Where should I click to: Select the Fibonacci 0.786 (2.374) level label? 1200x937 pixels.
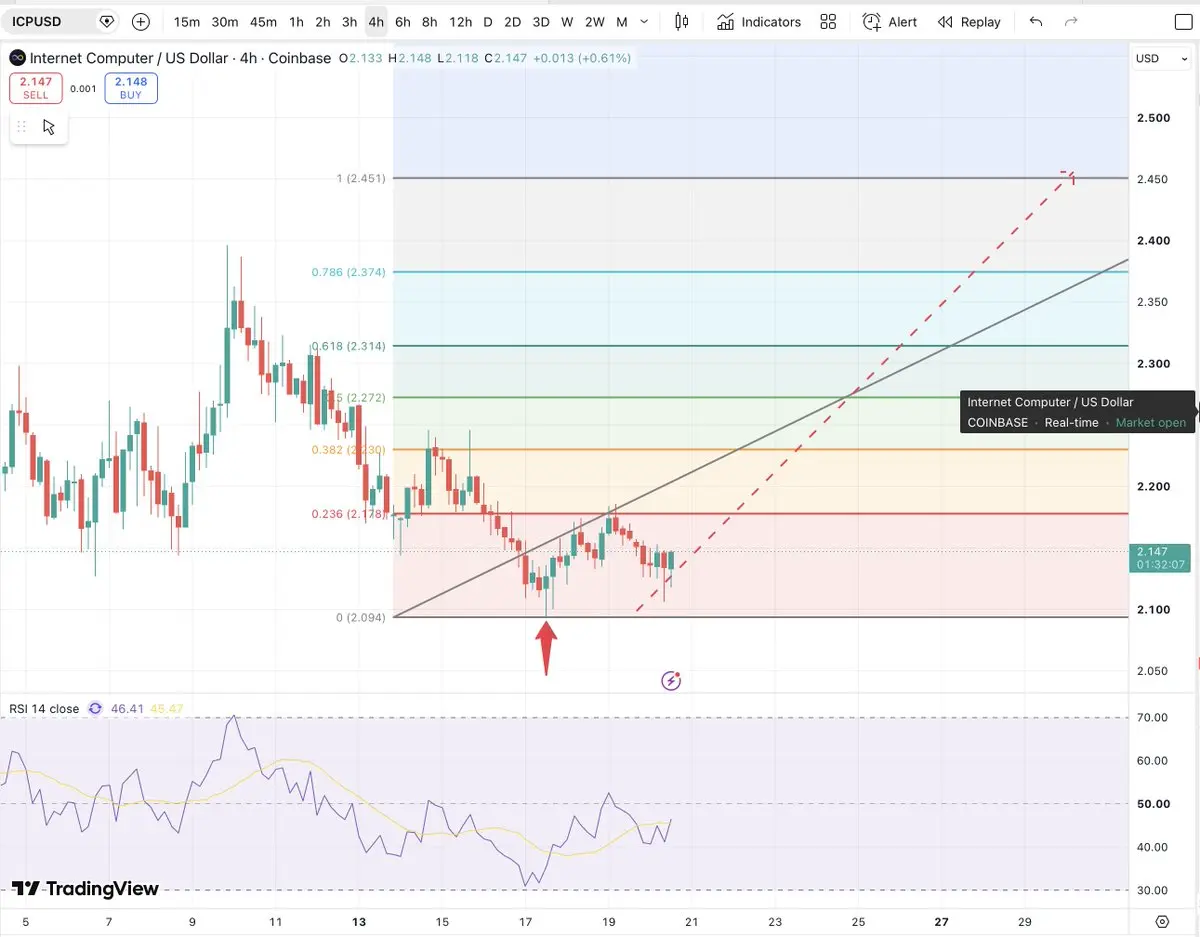(346, 272)
